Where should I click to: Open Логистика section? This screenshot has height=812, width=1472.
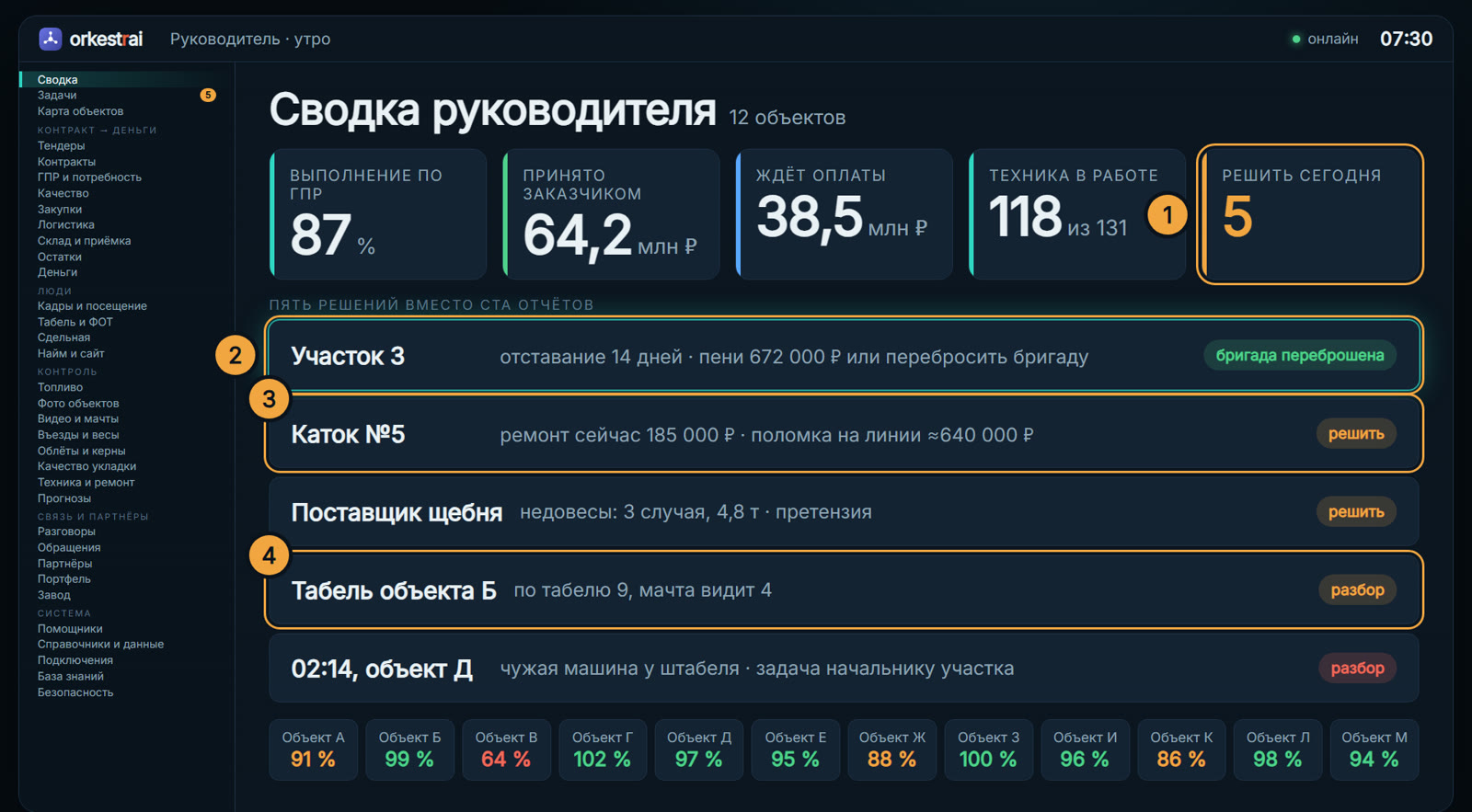coord(65,225)
